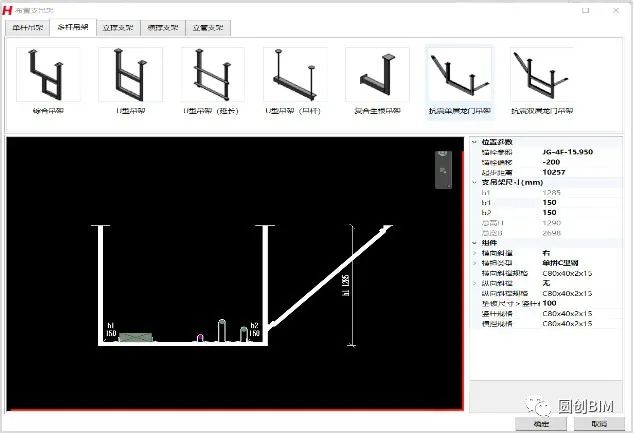The height and width of the screenshot is (435, 634).
Task: Edit the -200 elevation offset field
Action: point(552,162)
